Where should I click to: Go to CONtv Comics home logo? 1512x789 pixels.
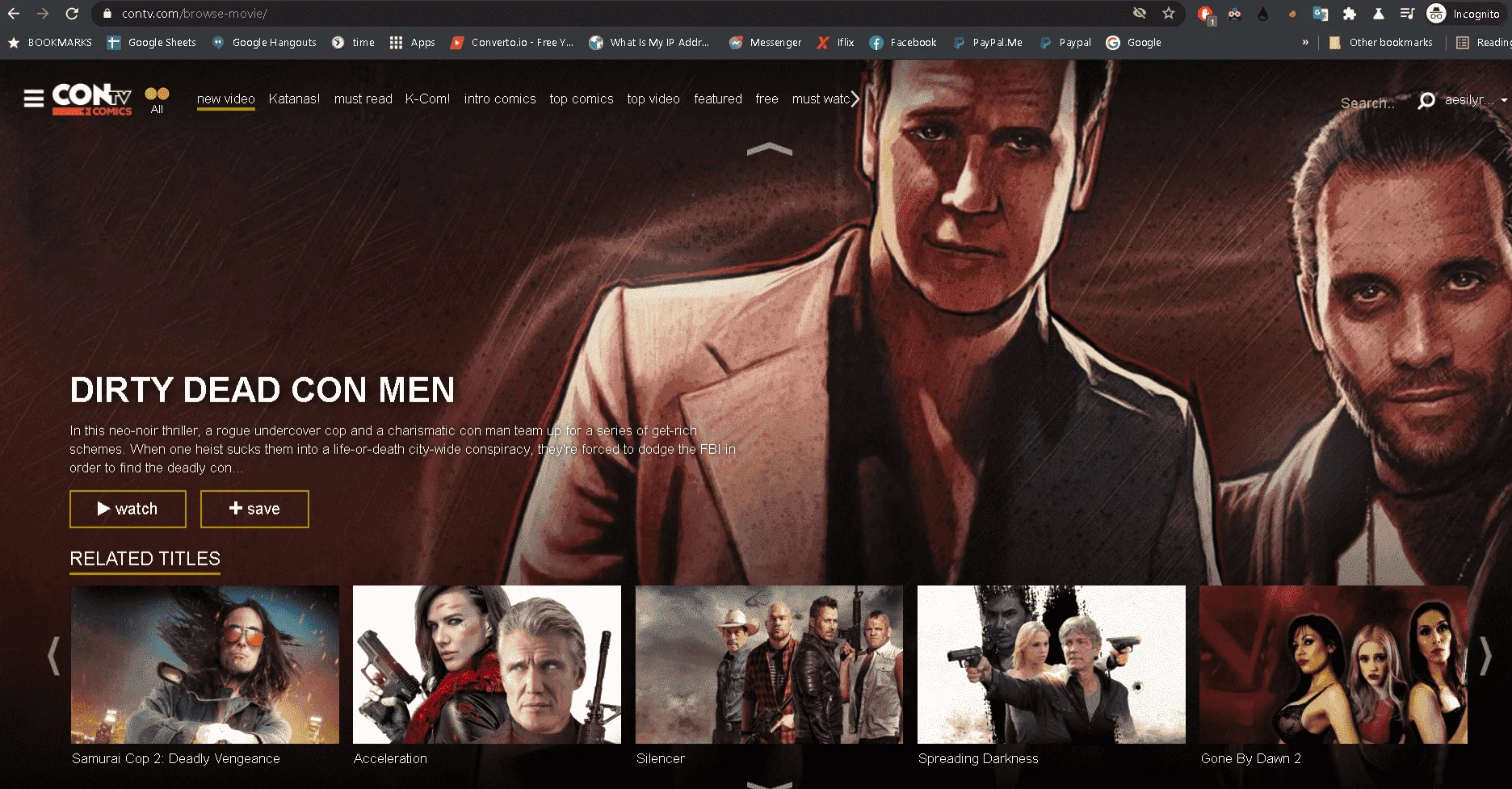[x=92, y=99]
